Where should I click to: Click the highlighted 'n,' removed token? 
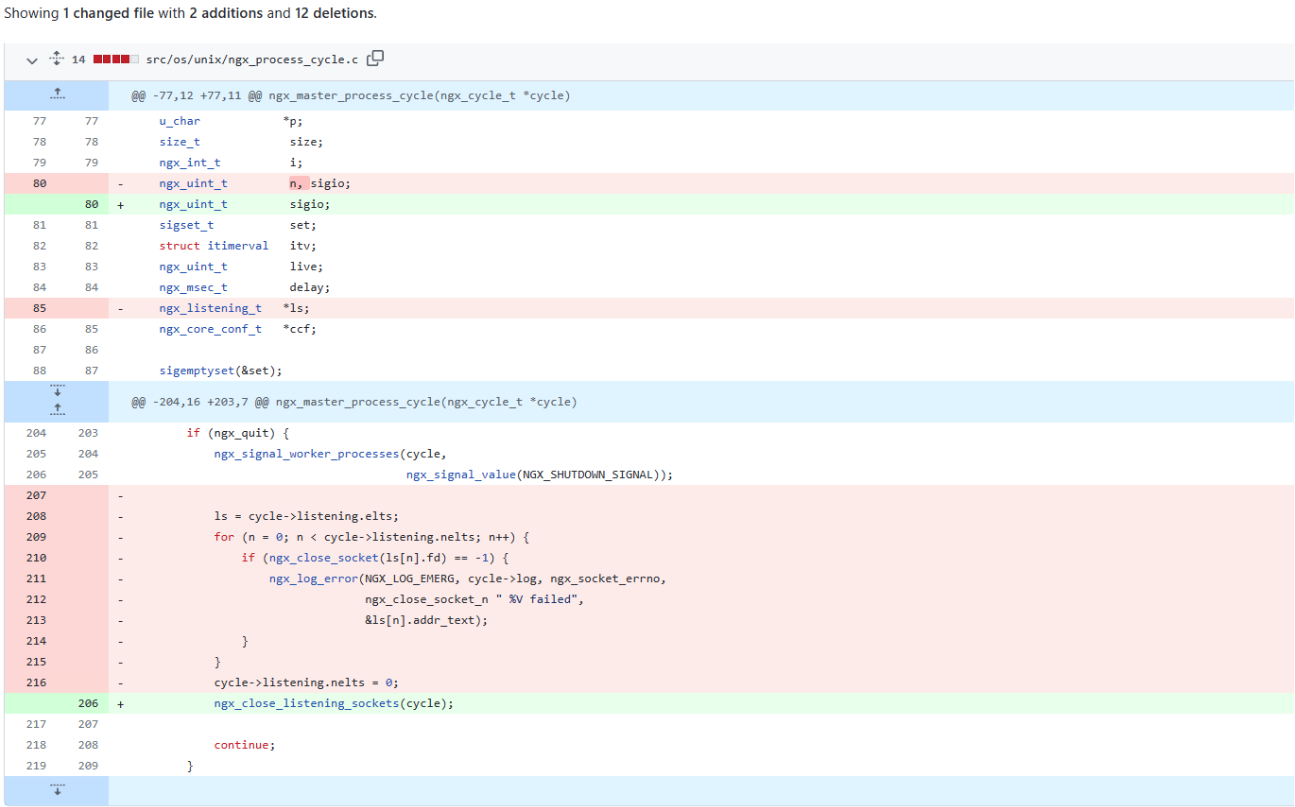click(298, 183)
